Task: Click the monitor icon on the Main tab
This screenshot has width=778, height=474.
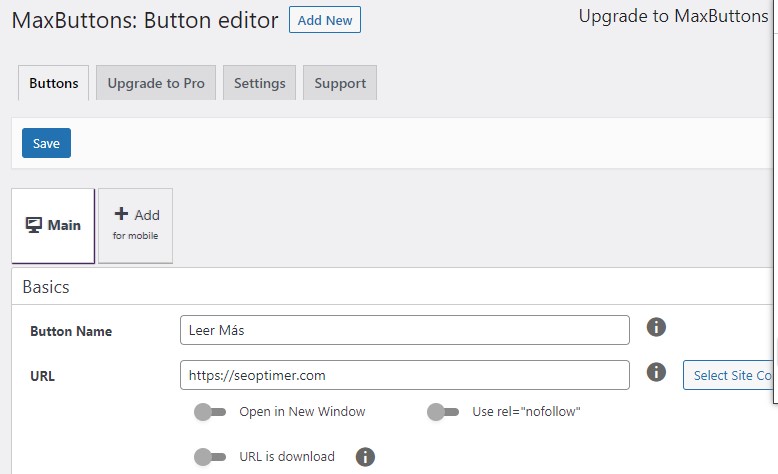Action: 34,225
